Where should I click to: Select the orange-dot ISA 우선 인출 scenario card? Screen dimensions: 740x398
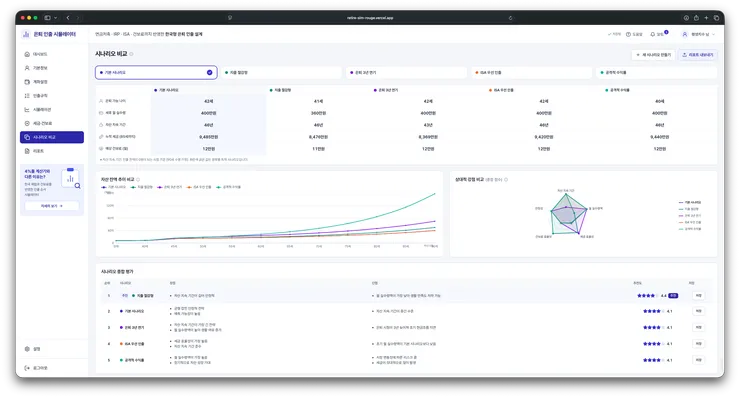coord(531,72)
